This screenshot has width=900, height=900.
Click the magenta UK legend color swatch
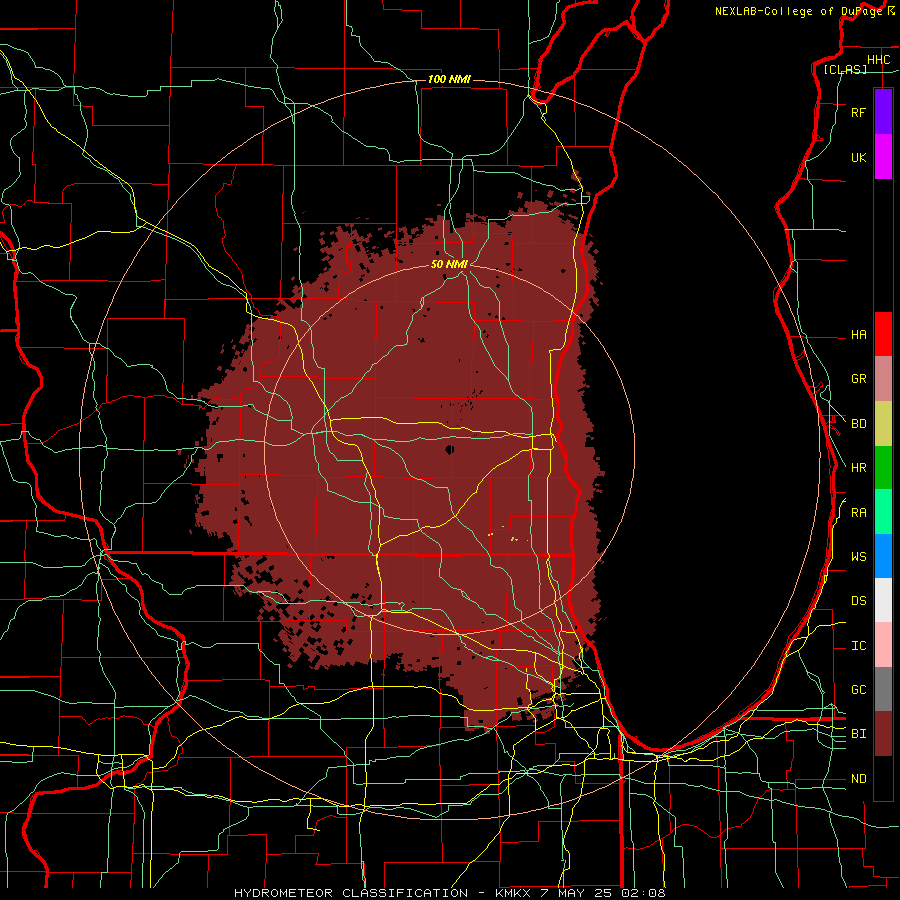(883, 157)
